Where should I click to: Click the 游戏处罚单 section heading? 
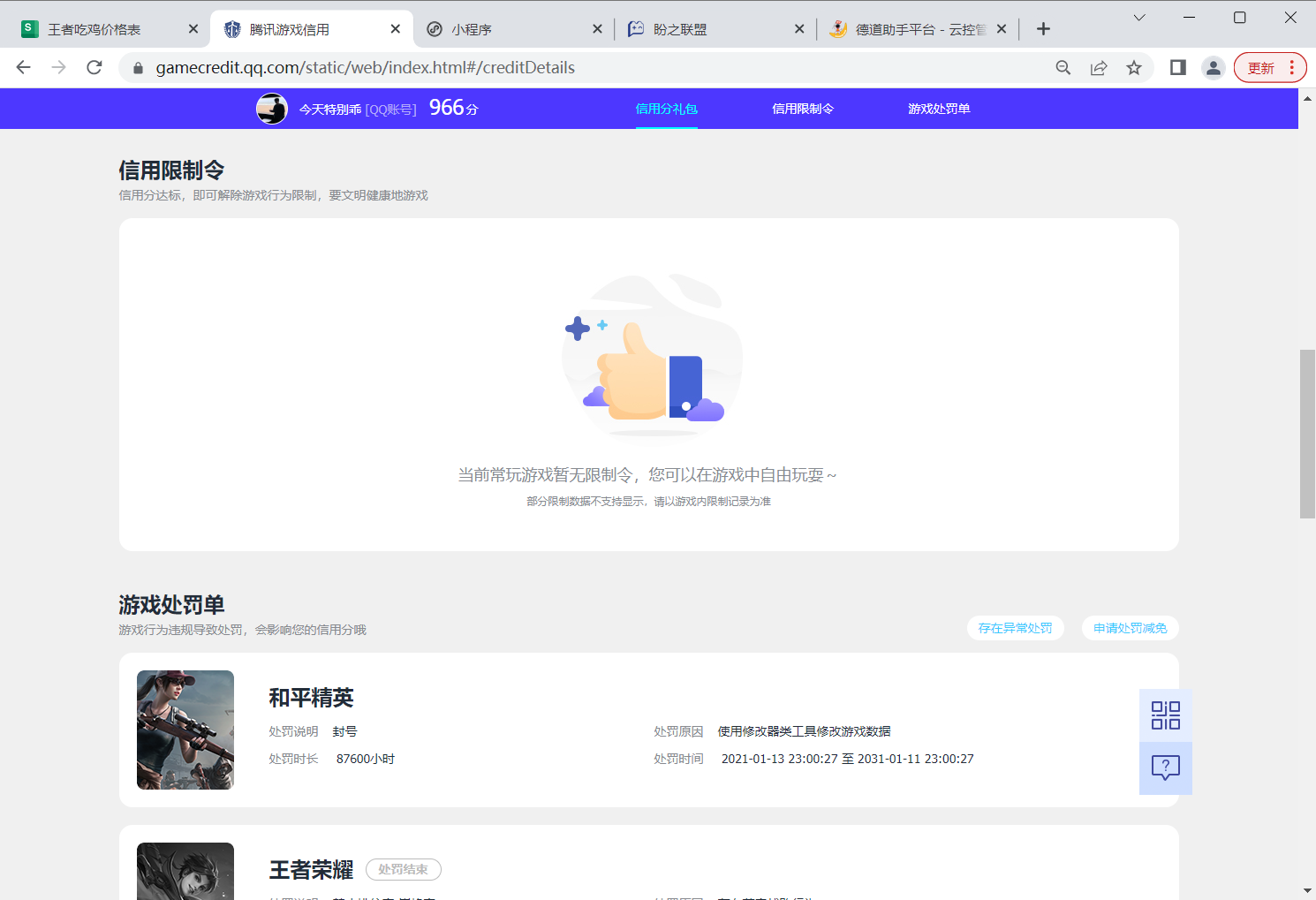[x=171, y=605]
